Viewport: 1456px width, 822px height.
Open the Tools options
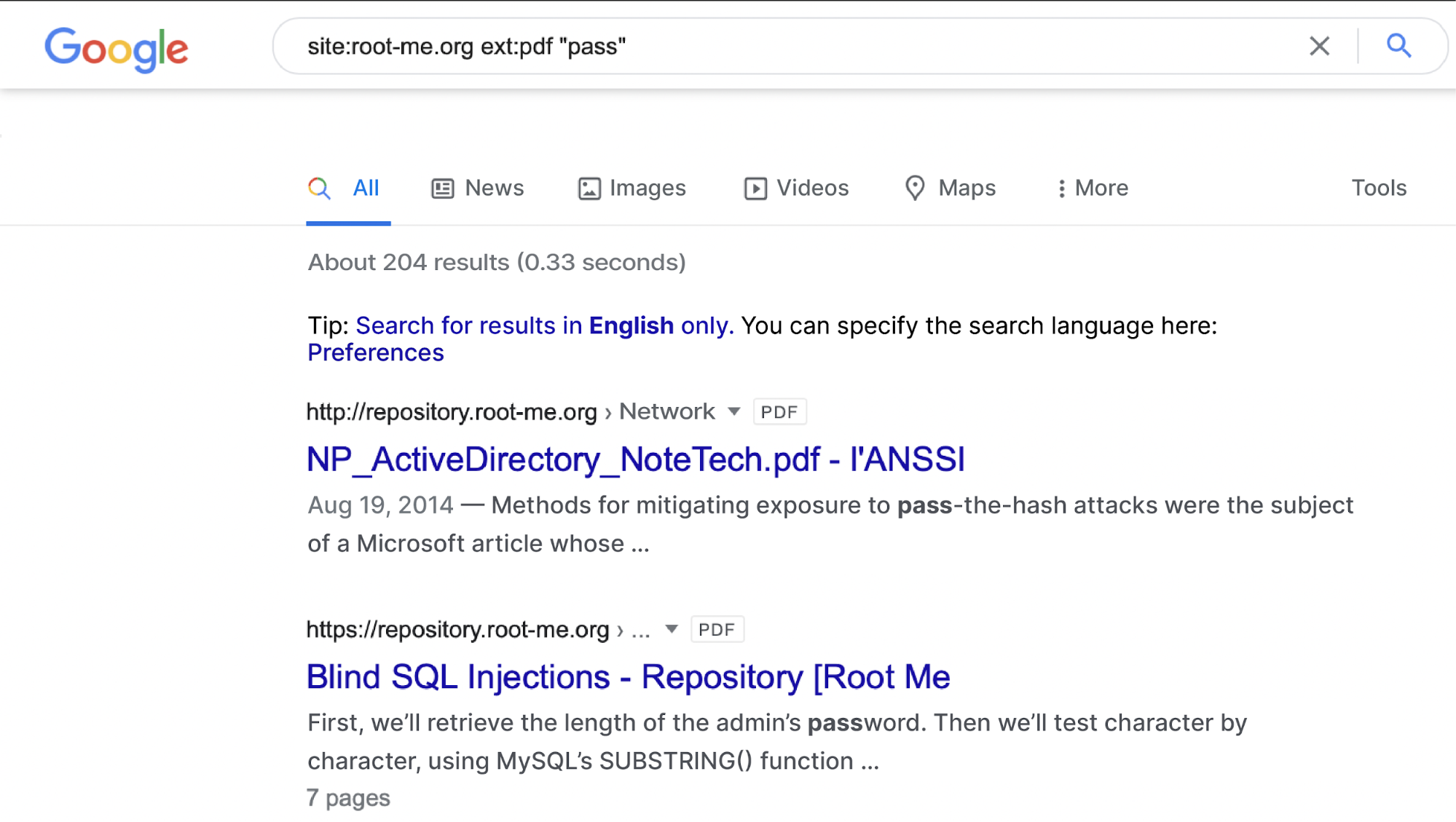[x=1379, y=188]
